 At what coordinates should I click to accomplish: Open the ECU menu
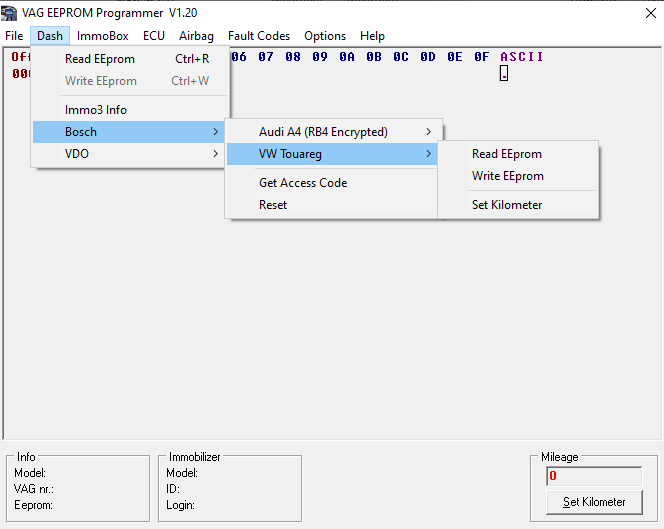[154, 36]
